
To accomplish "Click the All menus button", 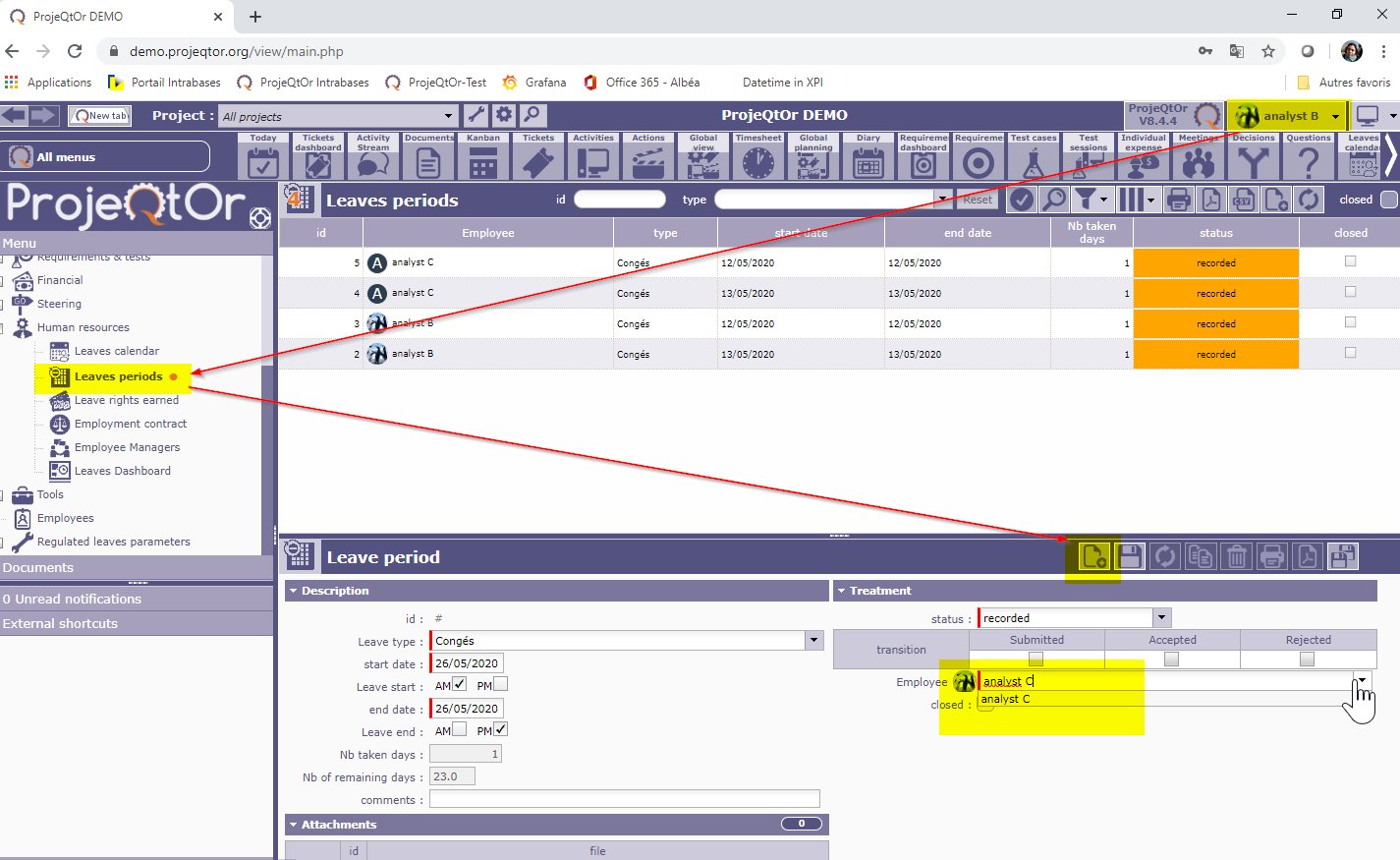I will click(x=108, y=156).
